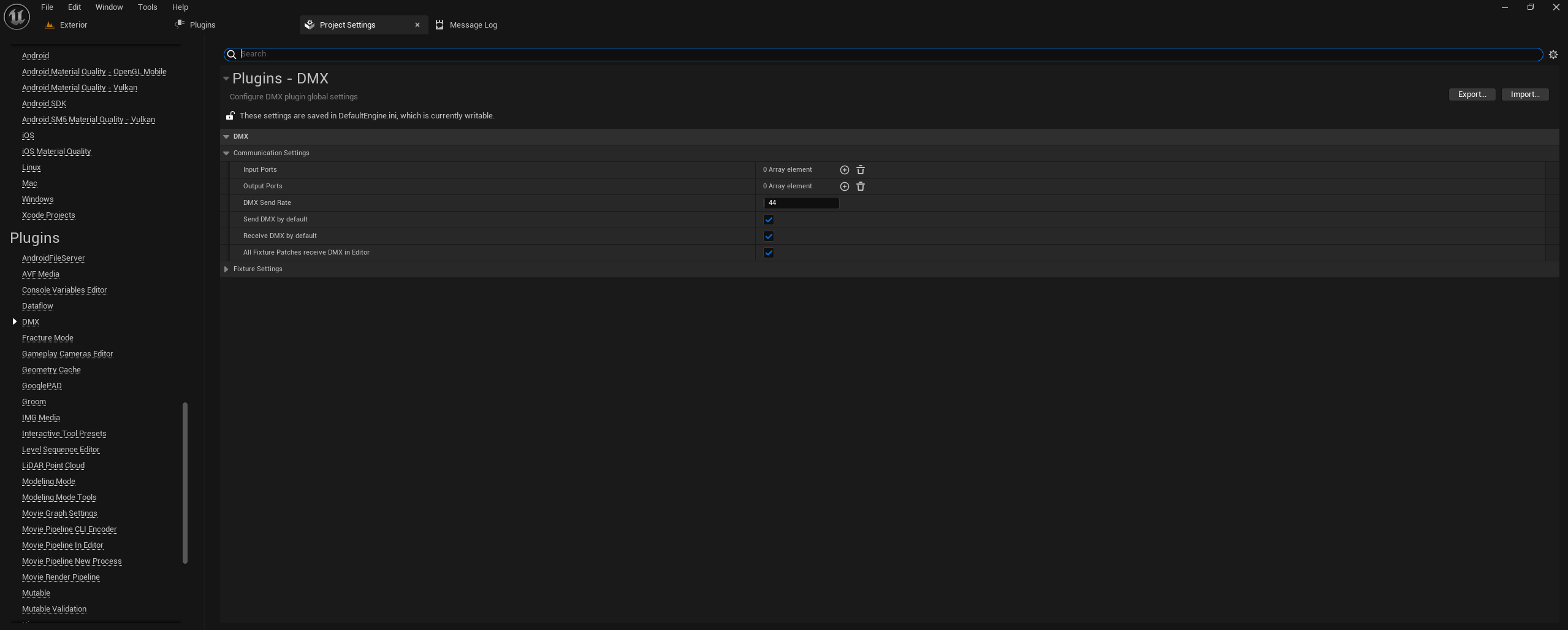Open Console Variables Editor settings
This screenshot has width=1568, height=630.
(64, 290)
